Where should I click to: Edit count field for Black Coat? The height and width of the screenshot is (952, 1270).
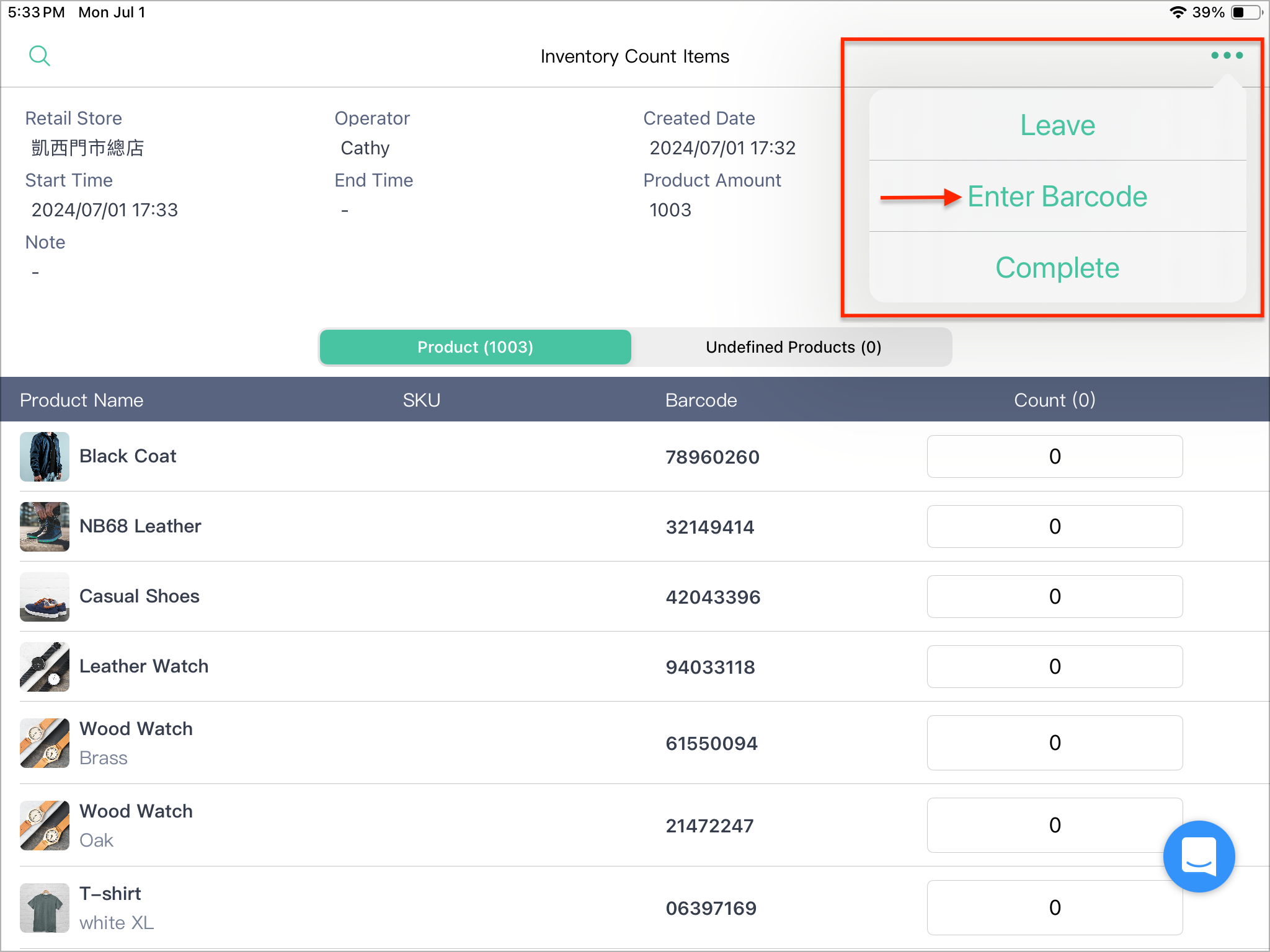[1055, 457]
